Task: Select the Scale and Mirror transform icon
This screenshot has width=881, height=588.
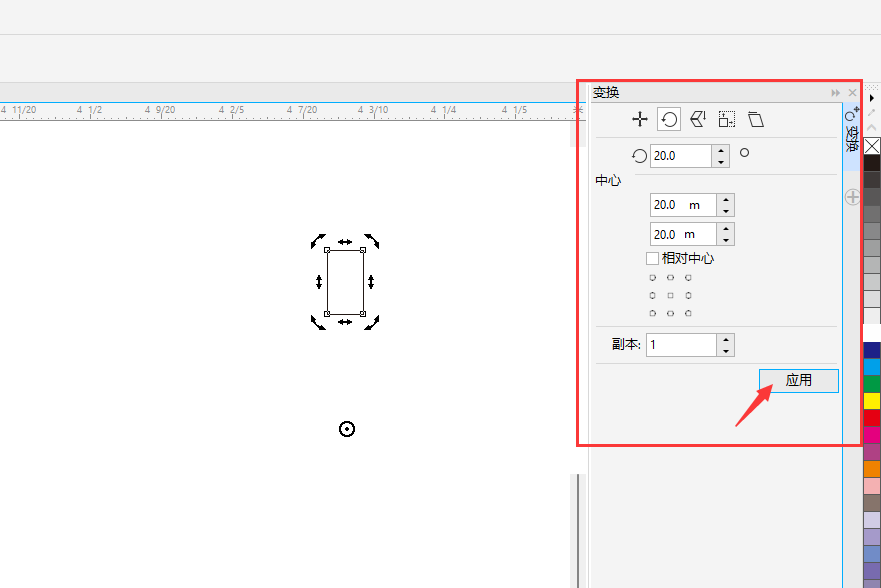Action: point(698,119)
